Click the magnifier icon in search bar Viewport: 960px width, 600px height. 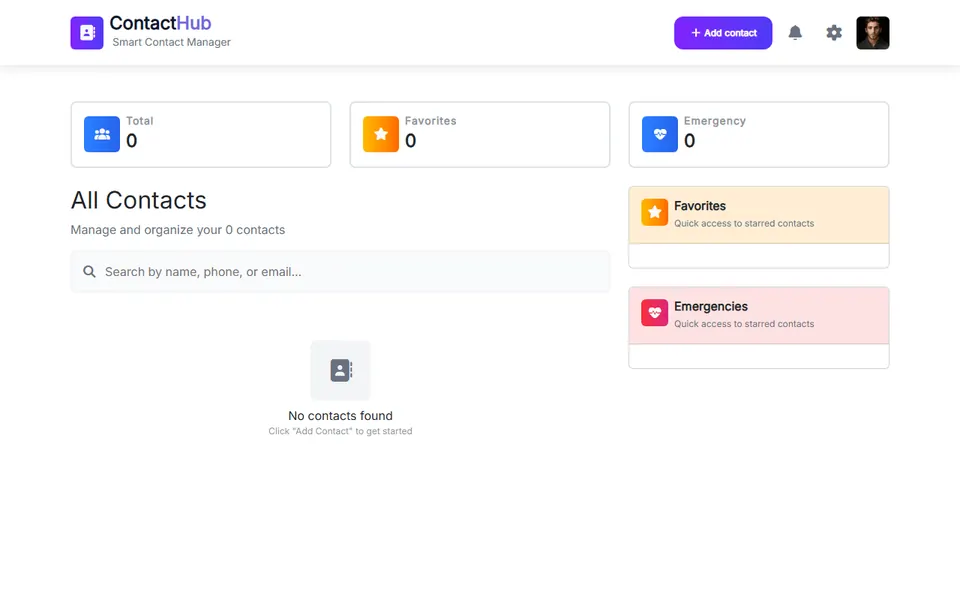[89, 271]
